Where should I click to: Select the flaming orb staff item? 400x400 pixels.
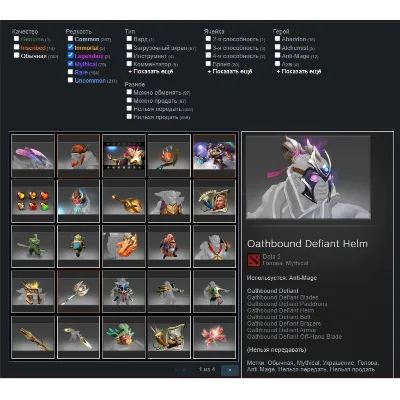coord(169,156)
